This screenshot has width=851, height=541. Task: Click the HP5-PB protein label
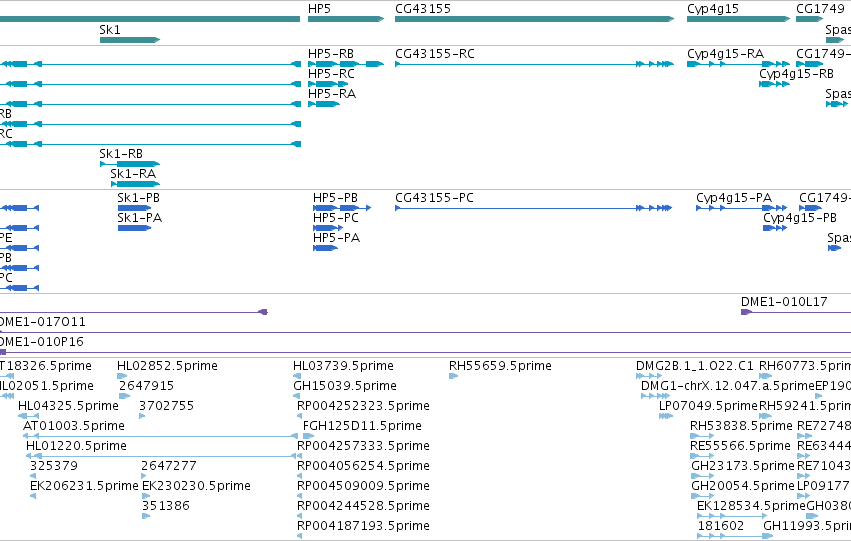(335, 198)
